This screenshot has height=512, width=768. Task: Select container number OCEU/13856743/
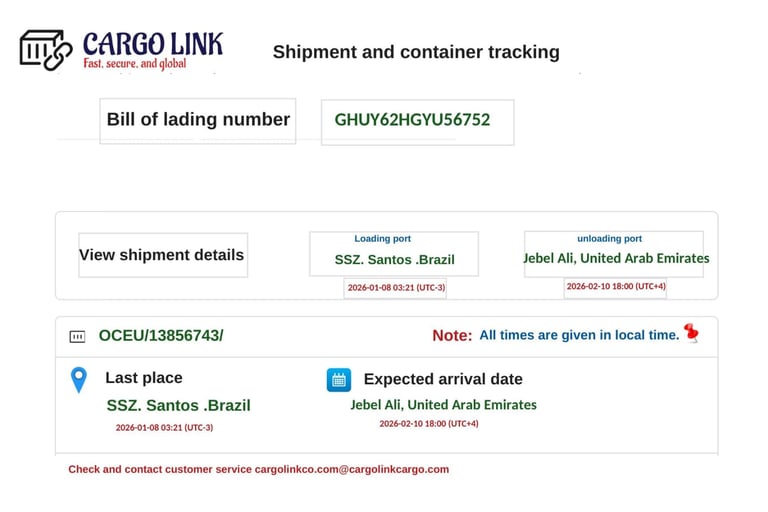point(161,336)
